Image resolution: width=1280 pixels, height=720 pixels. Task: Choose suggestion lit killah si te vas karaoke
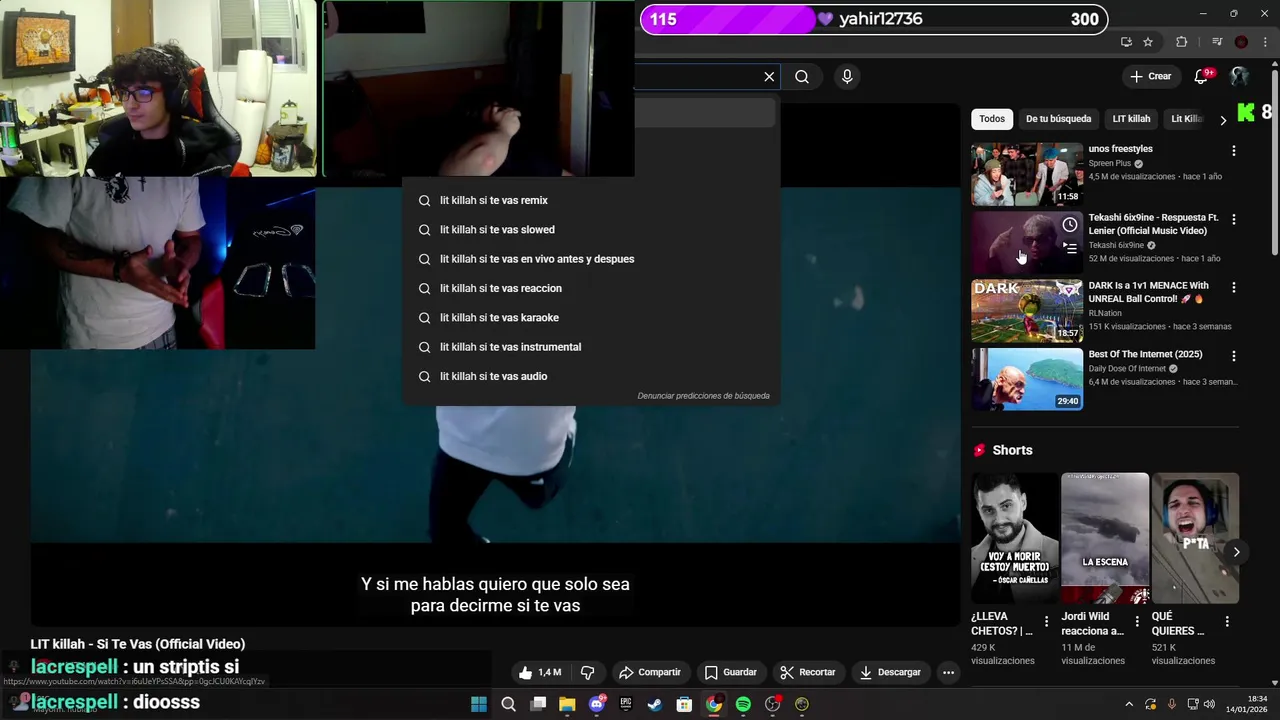[590, 317]
